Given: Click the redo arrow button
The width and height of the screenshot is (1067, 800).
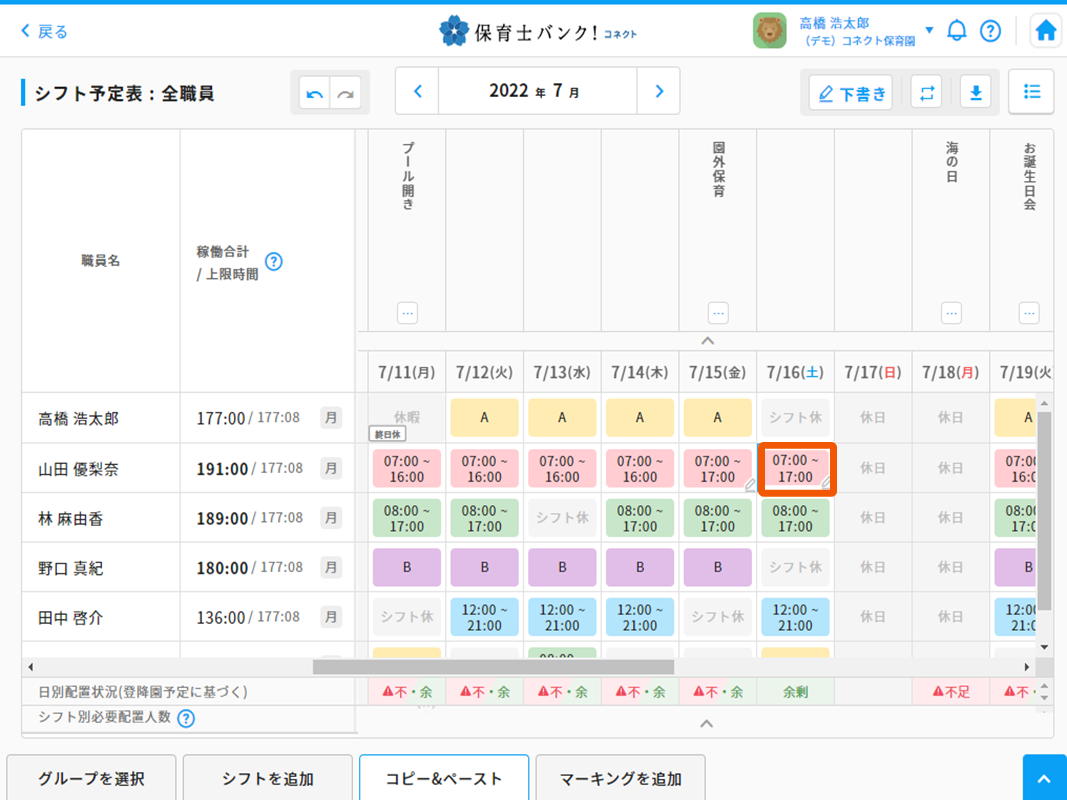Looking at the screenshot, I should pyautogui.click(x=345, y=93).
